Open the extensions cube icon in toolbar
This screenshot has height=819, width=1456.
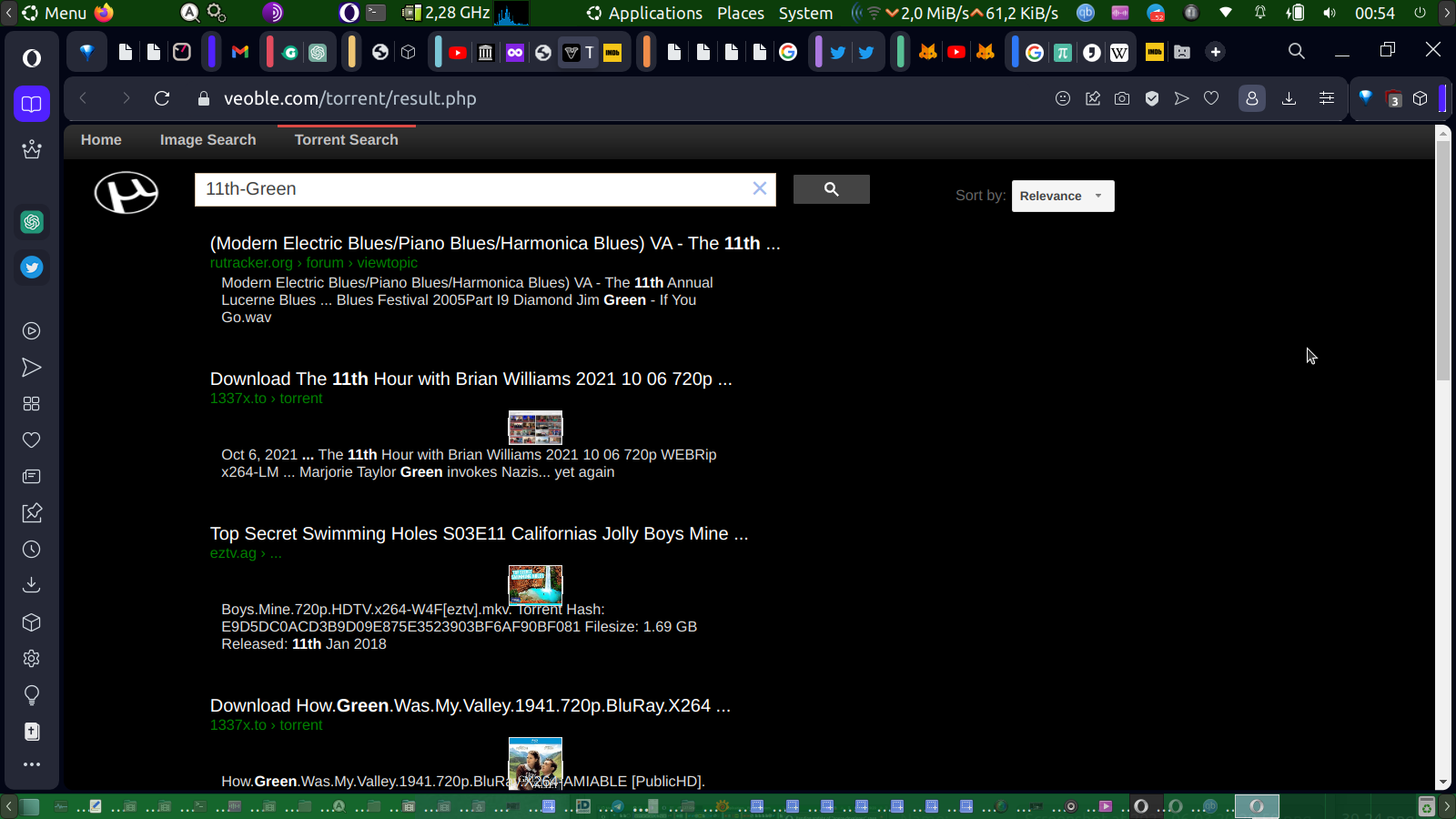[1421, 98]
